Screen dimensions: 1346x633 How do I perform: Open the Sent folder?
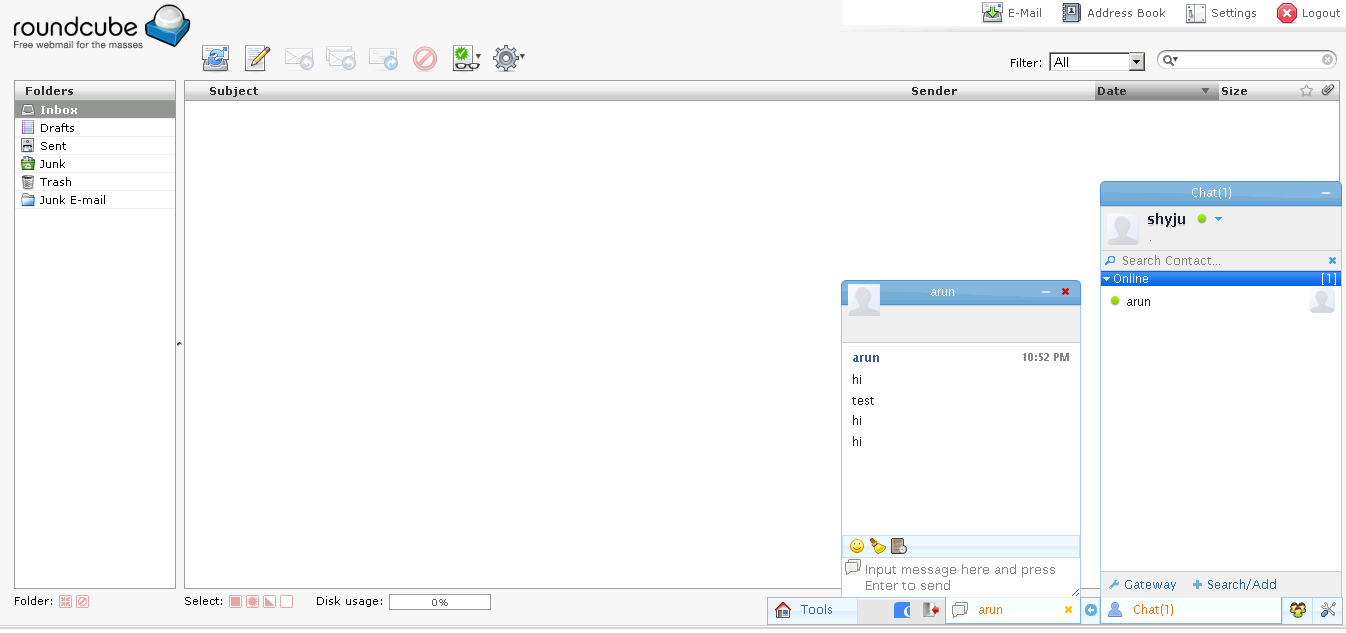[95, 146]
